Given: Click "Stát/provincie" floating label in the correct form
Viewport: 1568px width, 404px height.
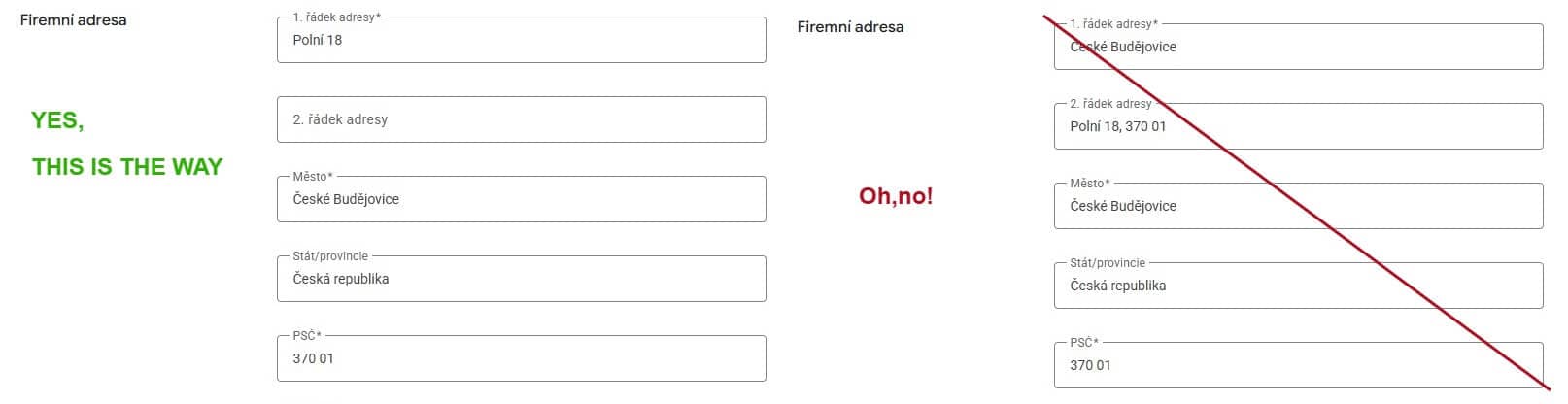Looking at the screenshot, I should click(330, 256).
